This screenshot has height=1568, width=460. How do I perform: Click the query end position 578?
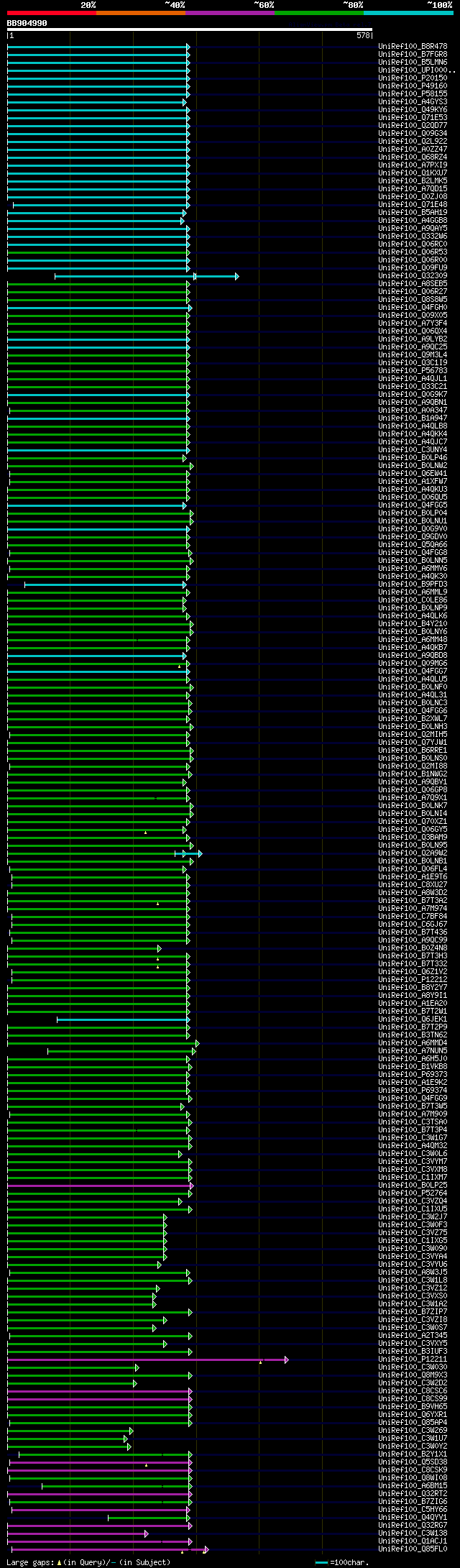point(363,35)
